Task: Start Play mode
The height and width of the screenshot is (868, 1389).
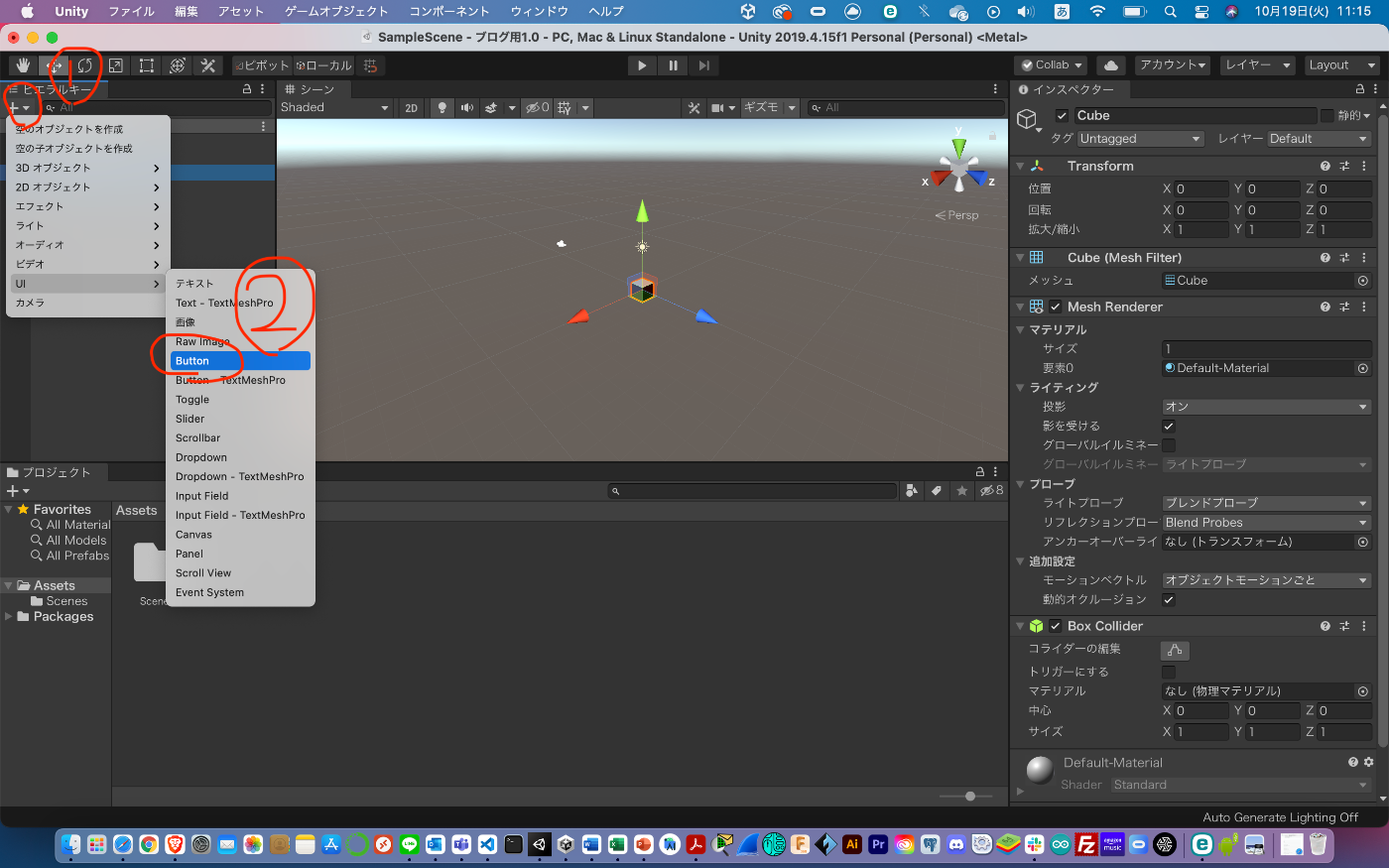Action: (642, 65)
